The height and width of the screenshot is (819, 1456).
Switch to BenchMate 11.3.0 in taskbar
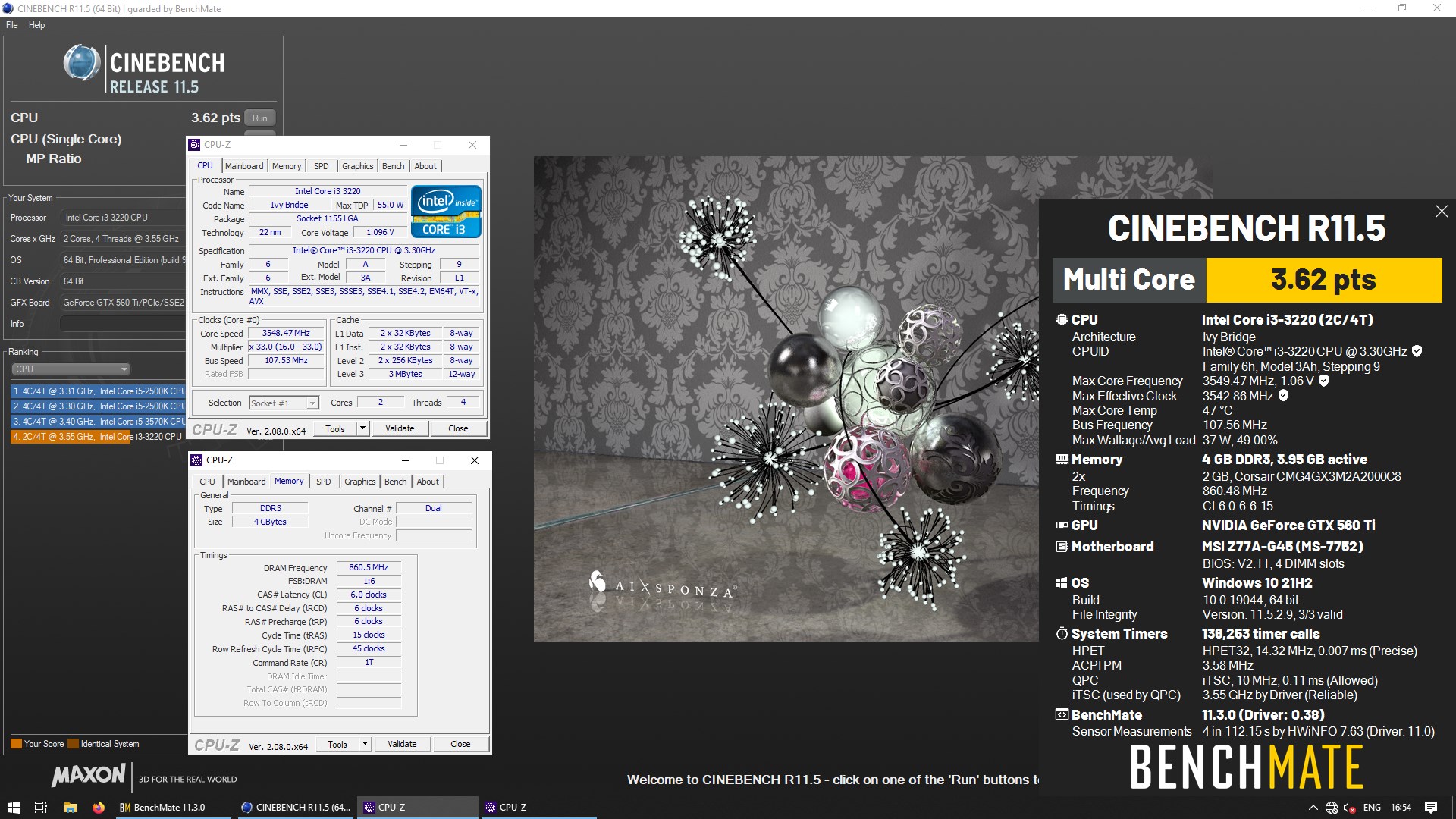(x=171, y=808)
